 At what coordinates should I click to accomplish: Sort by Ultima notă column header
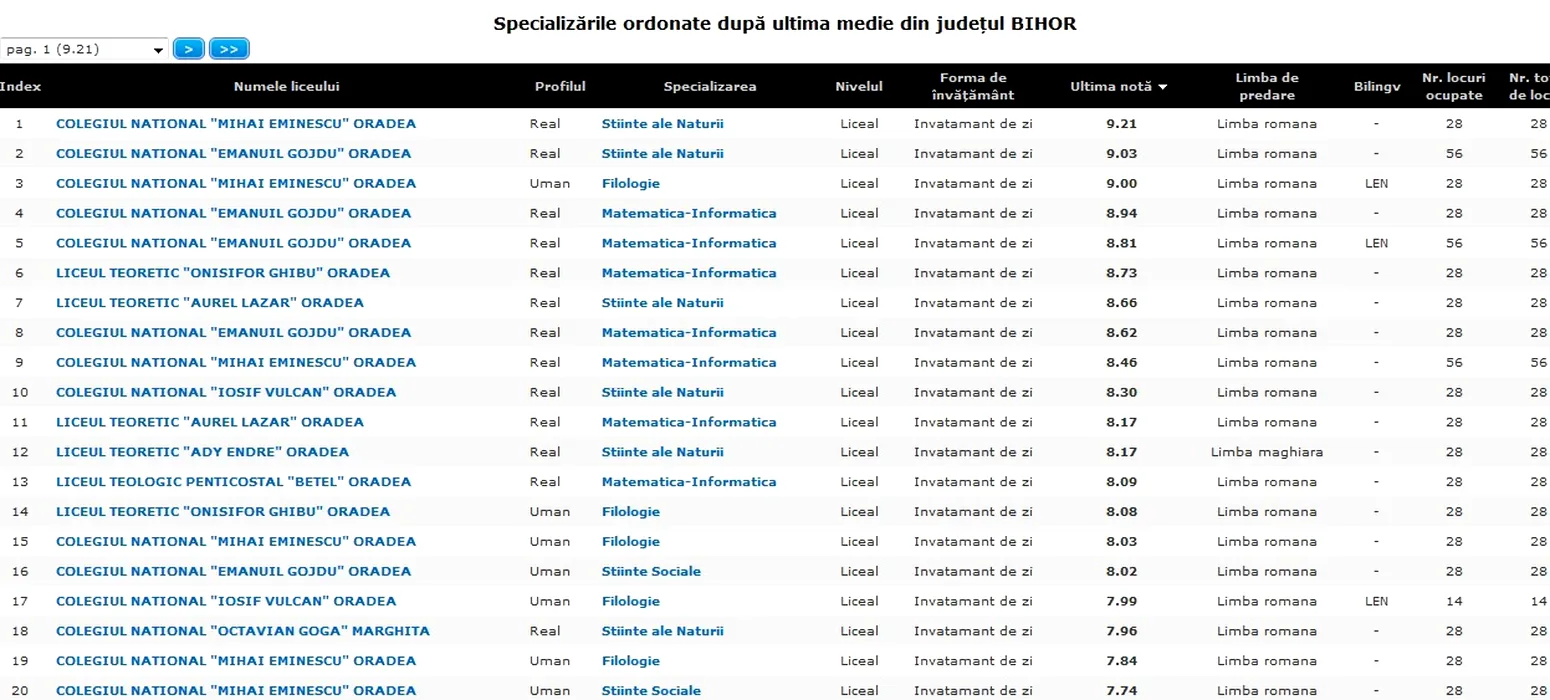(1118, 87)
